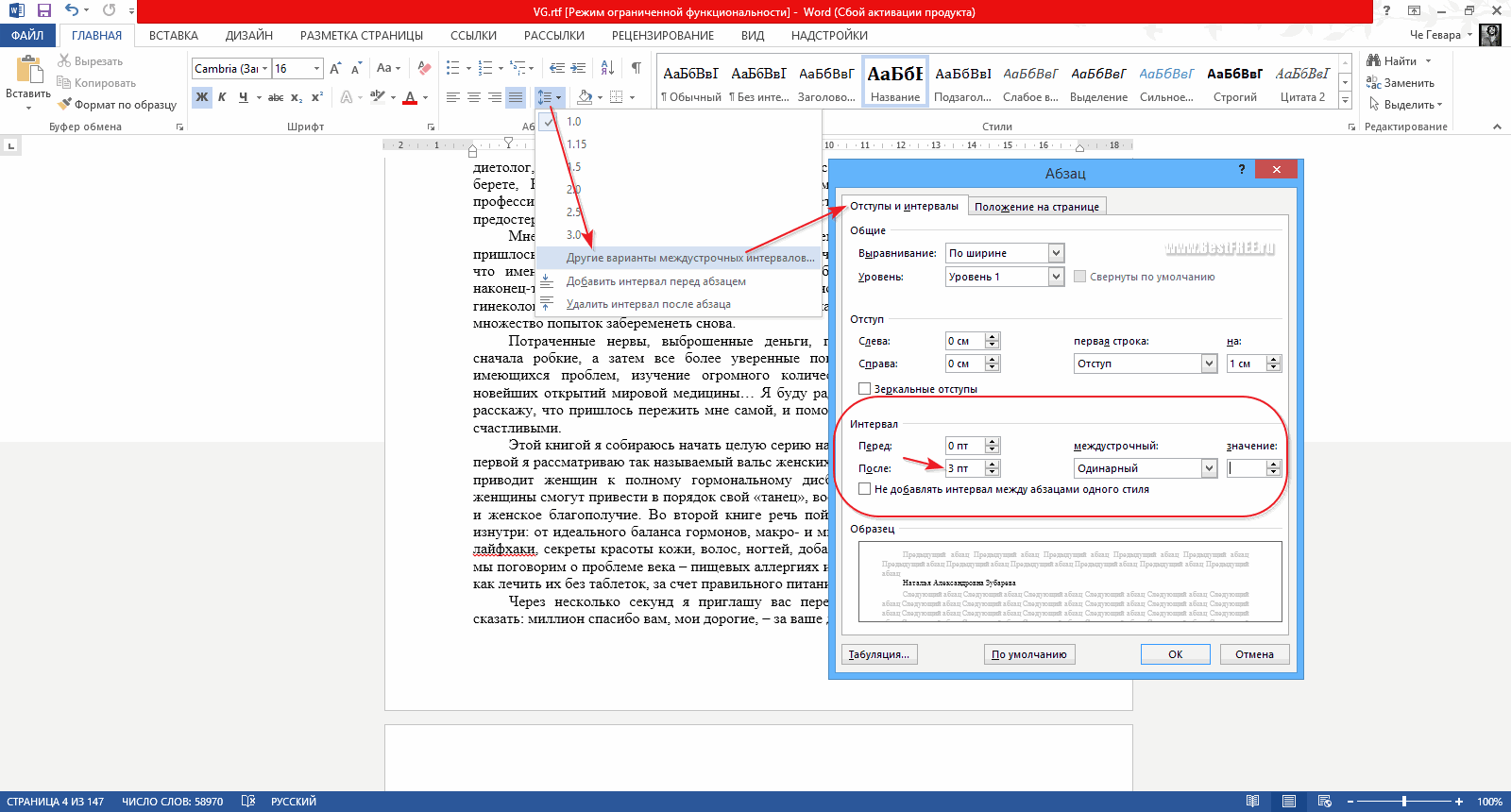
Task: Click По умолчанию button
Action: (x=1029, y=654)
